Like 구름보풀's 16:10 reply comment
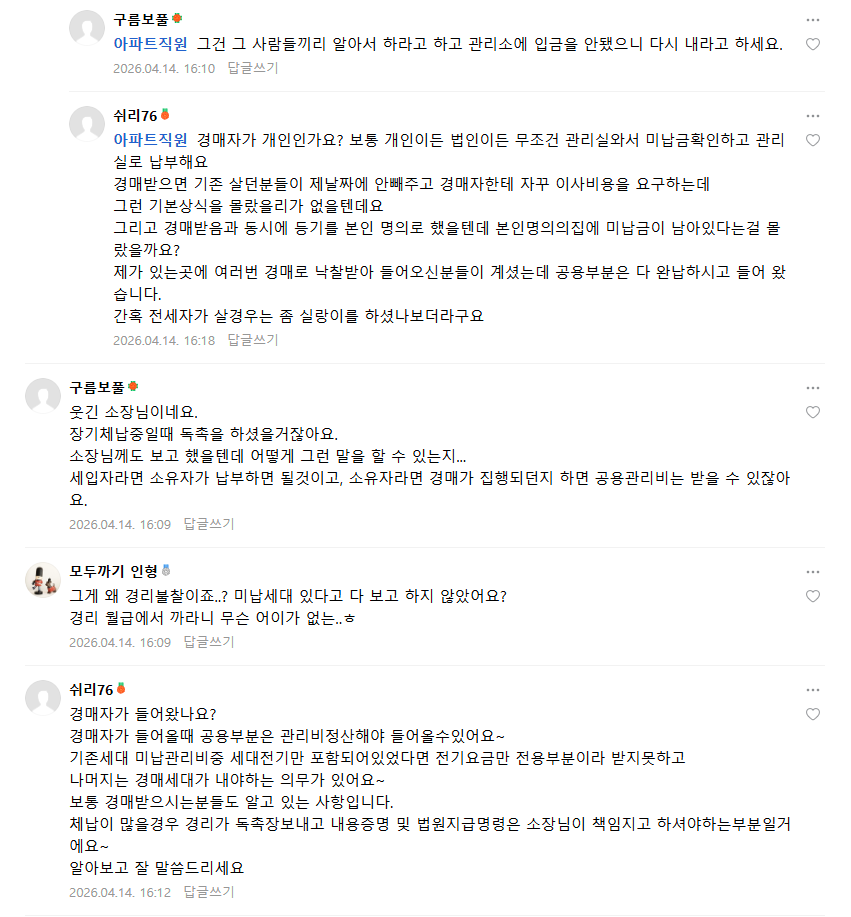The image size is (851, 917). [x=812, y=44]
